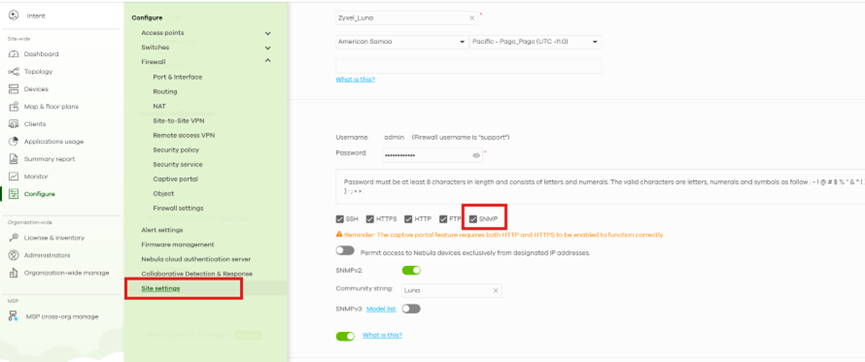Collapse the Firewall menu chevron
Viewport: 865px width, 362px height.
click(x=268, y=61)
